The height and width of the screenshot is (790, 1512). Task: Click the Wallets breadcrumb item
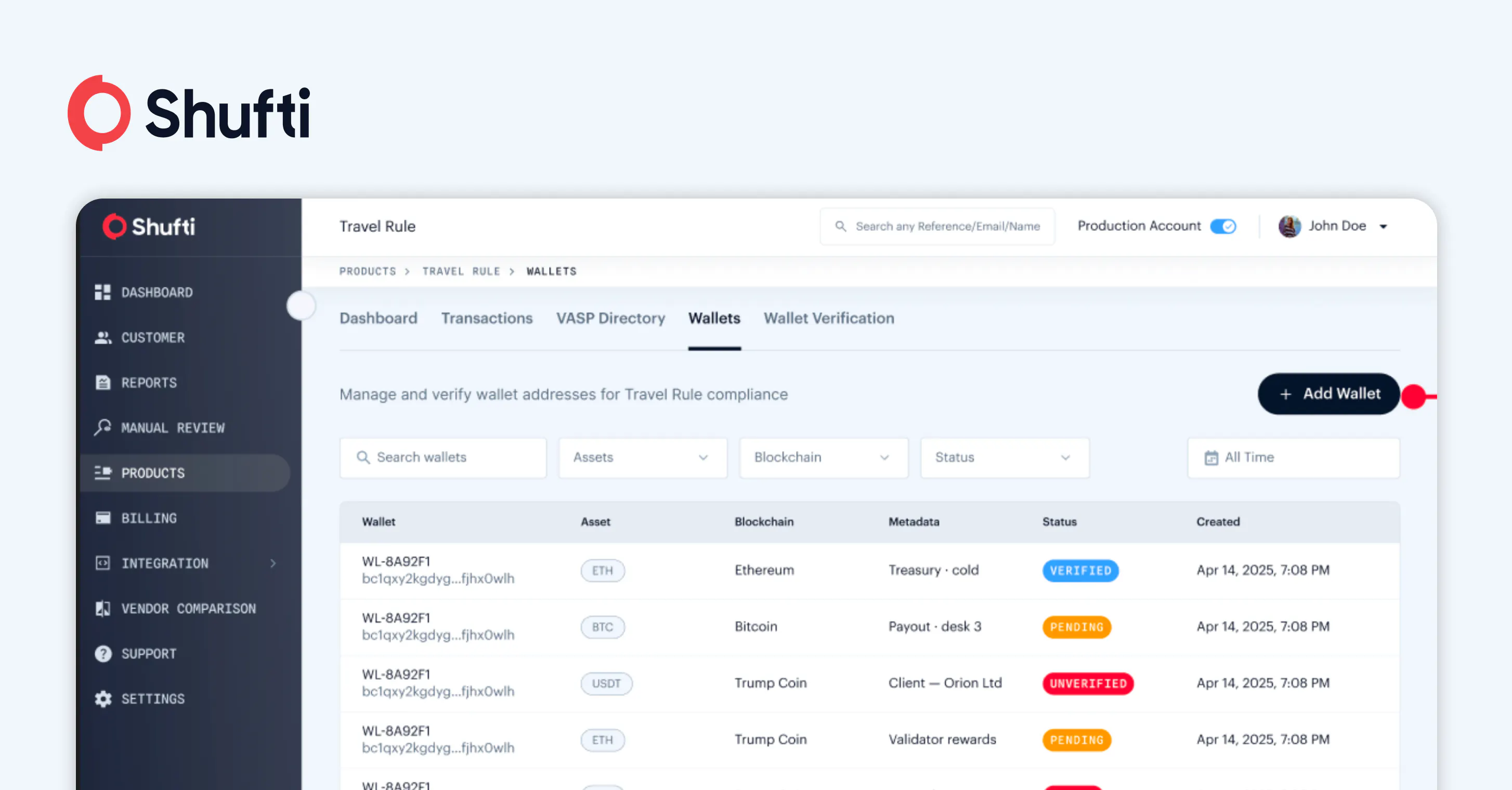[x=552, y=271]
